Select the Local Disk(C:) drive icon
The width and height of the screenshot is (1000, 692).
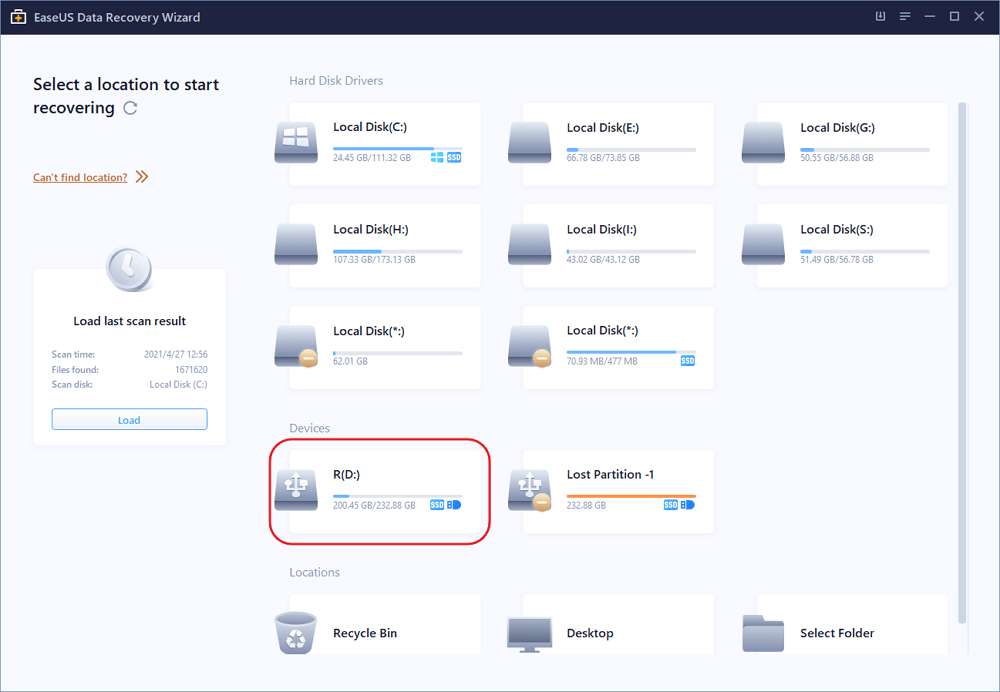(296, 144)
